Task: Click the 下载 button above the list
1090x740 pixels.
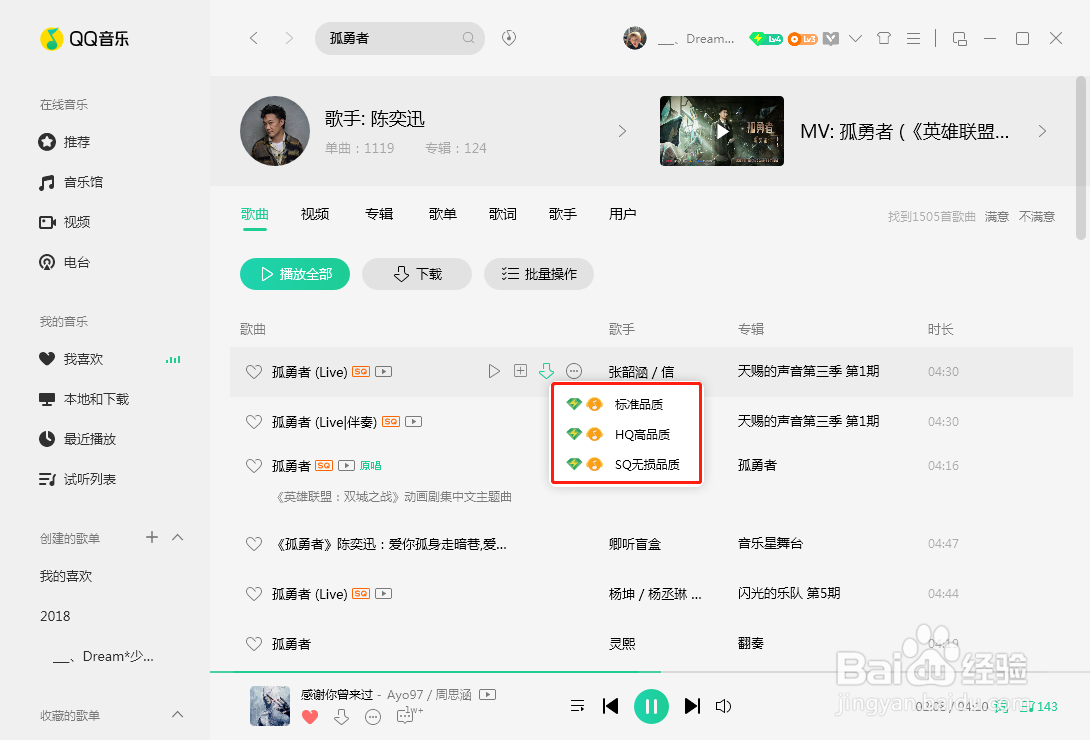Action: 417,274
